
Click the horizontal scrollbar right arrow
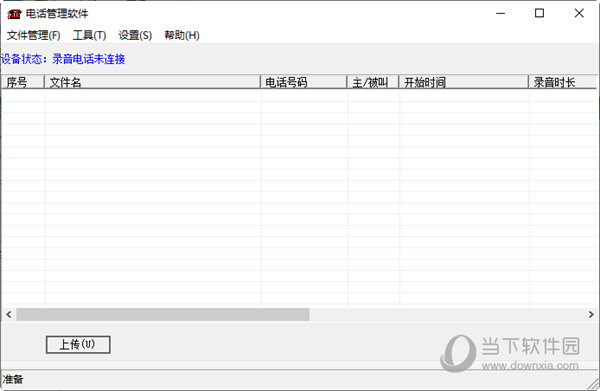[591, 314]
